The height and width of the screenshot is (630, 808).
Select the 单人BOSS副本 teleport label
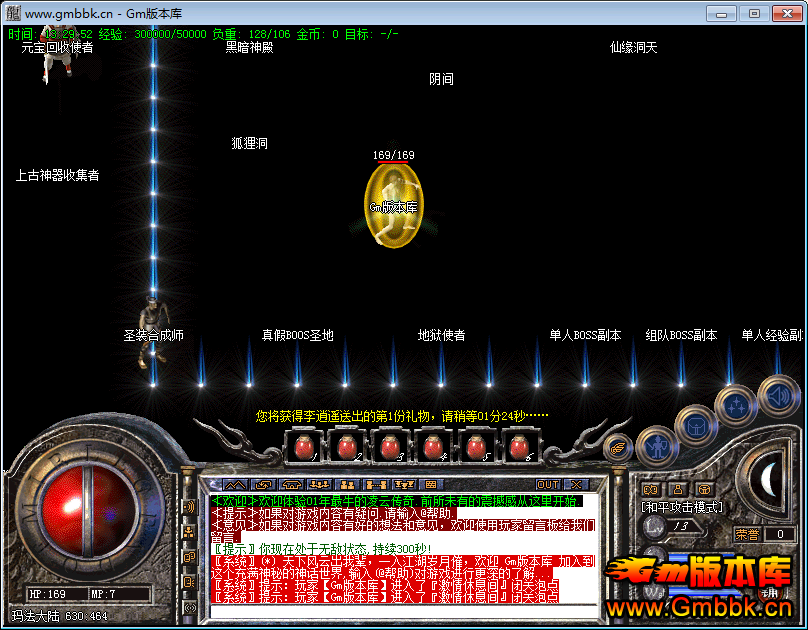(585, 335)
